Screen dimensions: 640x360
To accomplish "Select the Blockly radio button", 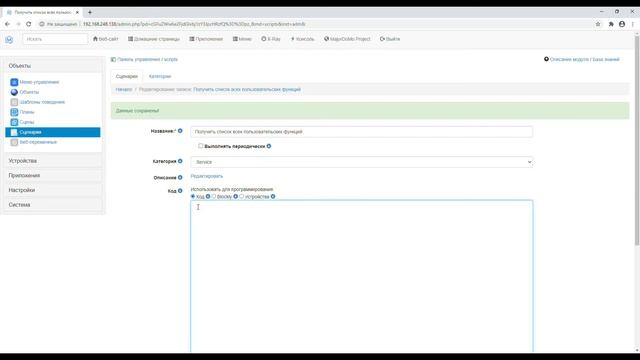I will 214,196.
